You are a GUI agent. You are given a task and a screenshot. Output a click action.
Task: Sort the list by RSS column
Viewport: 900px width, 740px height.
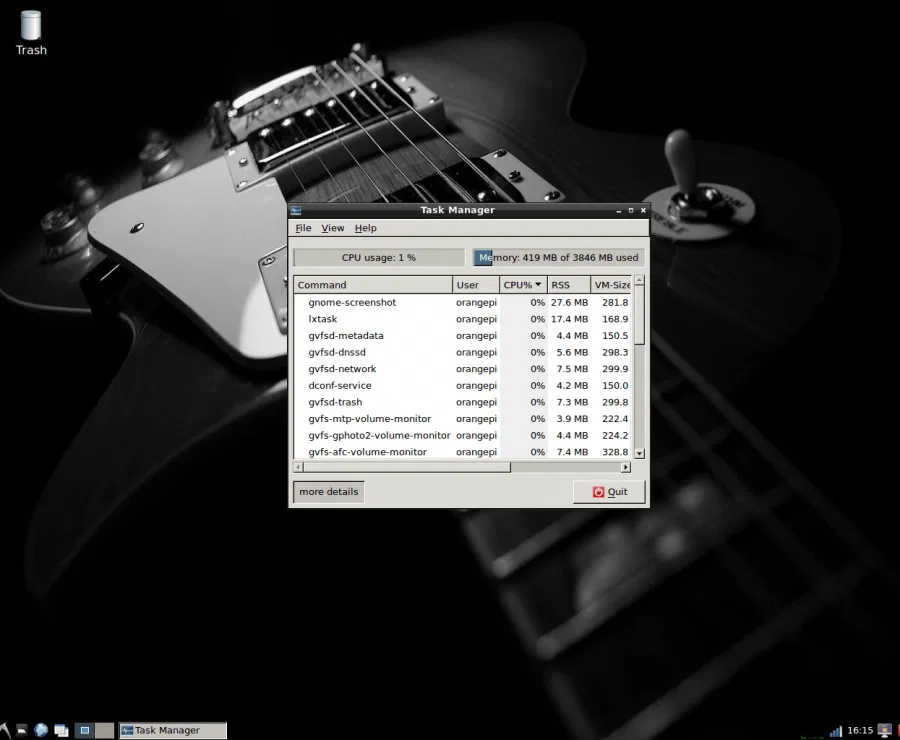pyautogui.click(x=568, y=285)
